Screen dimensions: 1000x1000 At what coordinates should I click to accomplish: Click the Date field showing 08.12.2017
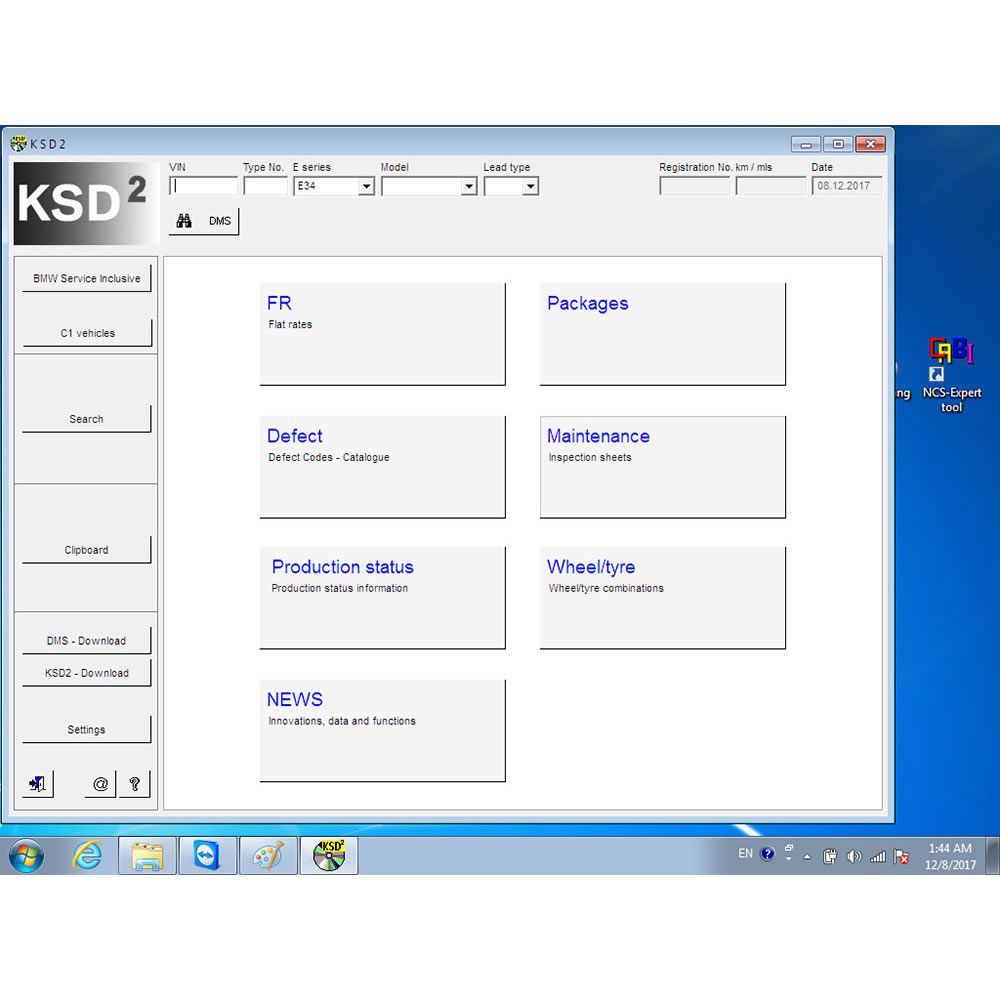[847, 186]
